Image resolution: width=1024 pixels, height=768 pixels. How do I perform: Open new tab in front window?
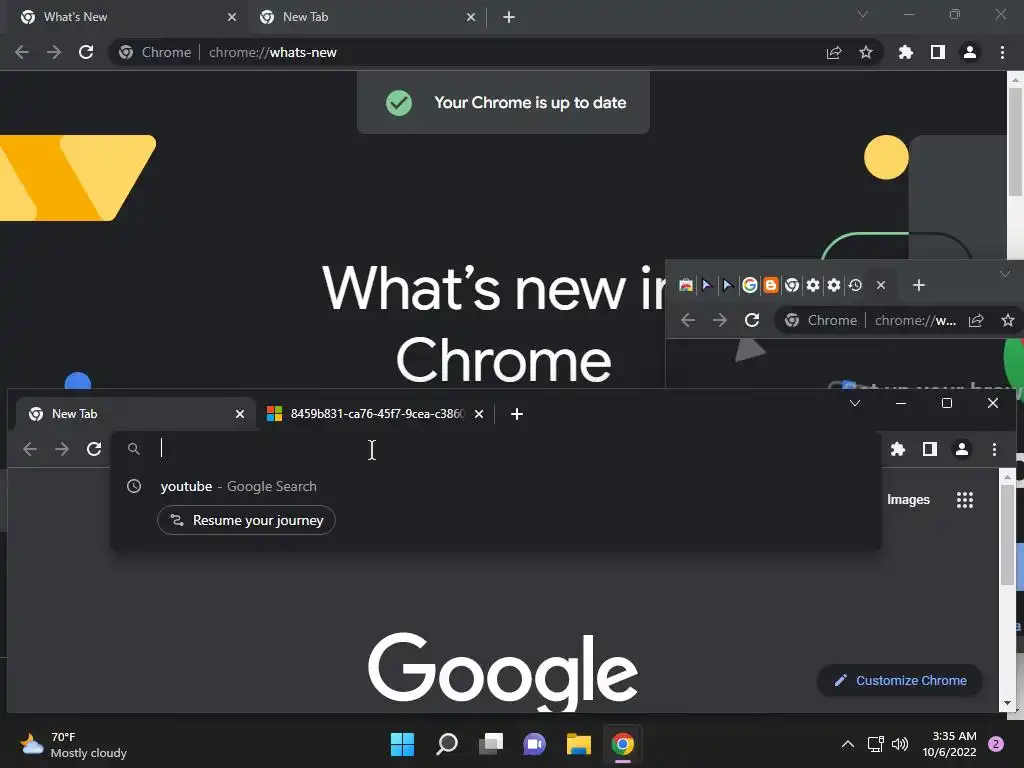pos(517,414)
